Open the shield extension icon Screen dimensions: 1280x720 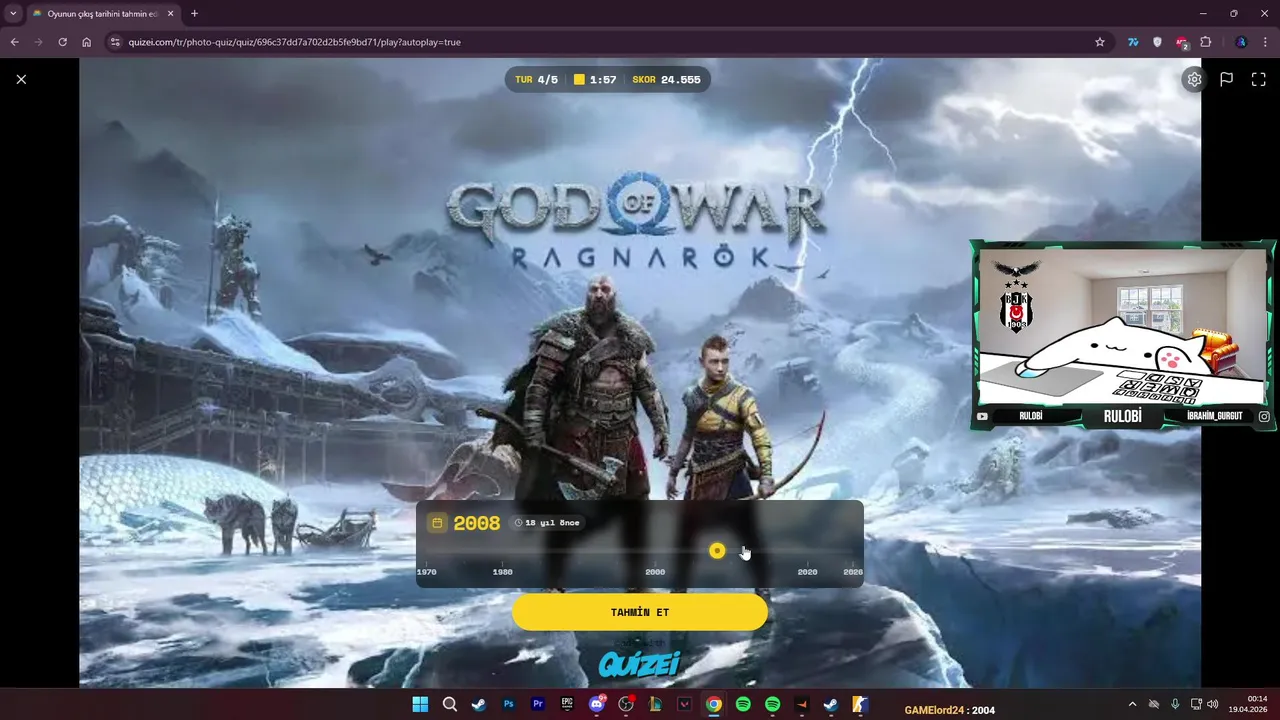point(1157,42)
